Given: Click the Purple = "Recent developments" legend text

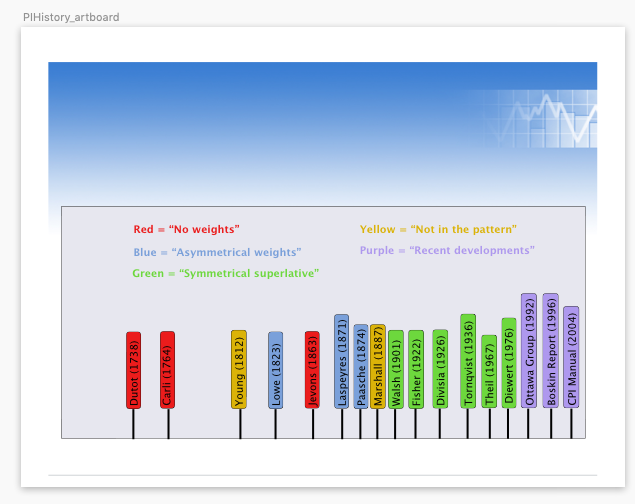Looking at the screenshot, I should pyautogui.click(x=447, y=251).
